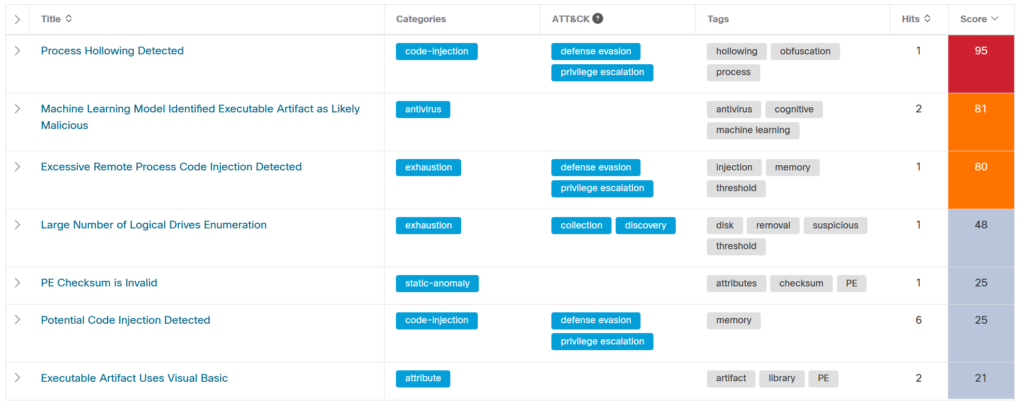
Task: Click the ATT&CK help question mark icon
Action: tap(598, 19)
